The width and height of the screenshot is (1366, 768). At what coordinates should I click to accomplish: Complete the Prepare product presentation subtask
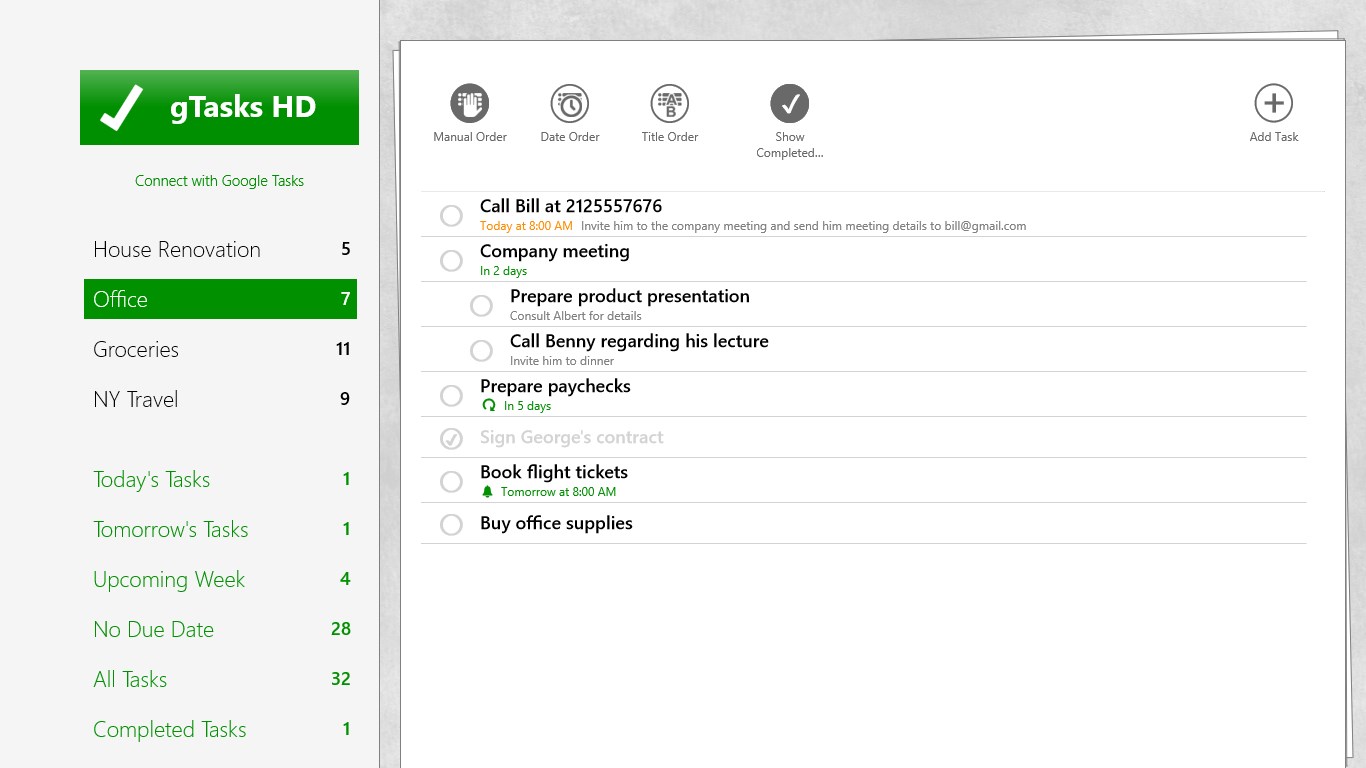(x=481, y=305)
